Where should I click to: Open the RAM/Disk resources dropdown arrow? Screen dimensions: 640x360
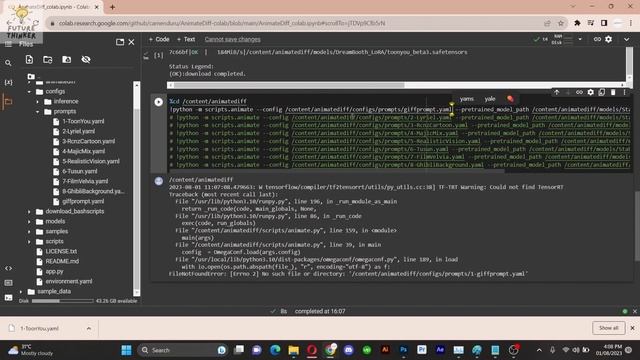click(x=580, y=39)
